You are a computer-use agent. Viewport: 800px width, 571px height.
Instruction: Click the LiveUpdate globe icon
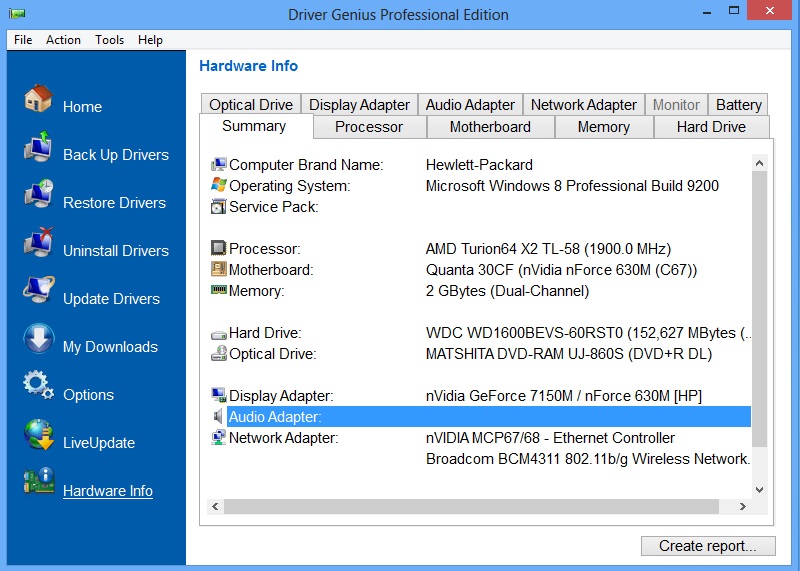click(38, 434)
